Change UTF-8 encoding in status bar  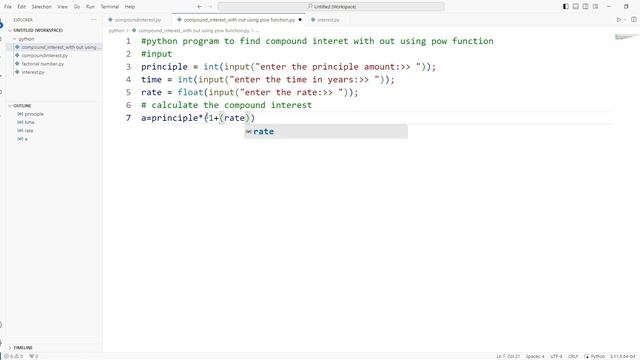point(556,356)
